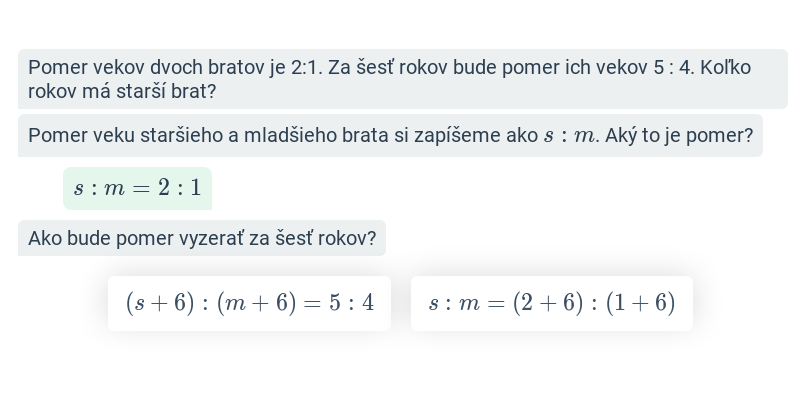Image resolution: width=800 pixels, height=400 pixels.
Task: Click the (2+6) term in right option
Action: pos(548,303)
